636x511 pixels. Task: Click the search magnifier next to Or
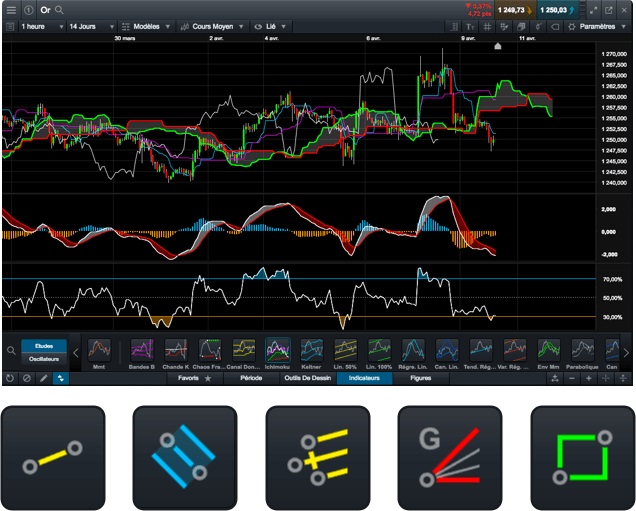pos(60,9)
